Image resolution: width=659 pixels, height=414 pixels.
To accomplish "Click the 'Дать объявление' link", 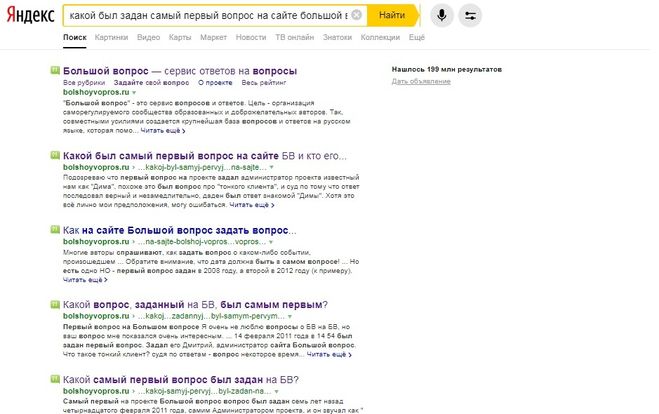I will coord(421,81).
